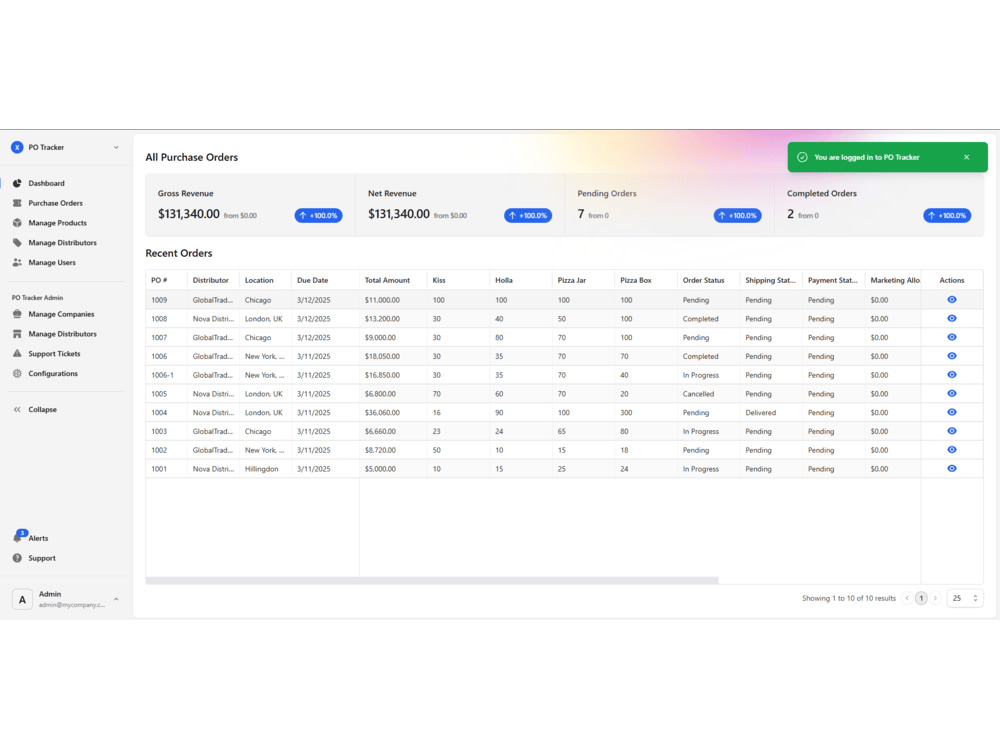Go to page 1 in pagination

pos(921,597)
